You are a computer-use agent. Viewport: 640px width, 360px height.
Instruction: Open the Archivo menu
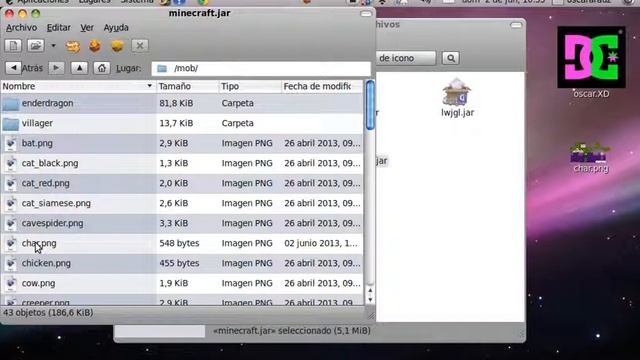pyautogui.click(x=21, y=28)
